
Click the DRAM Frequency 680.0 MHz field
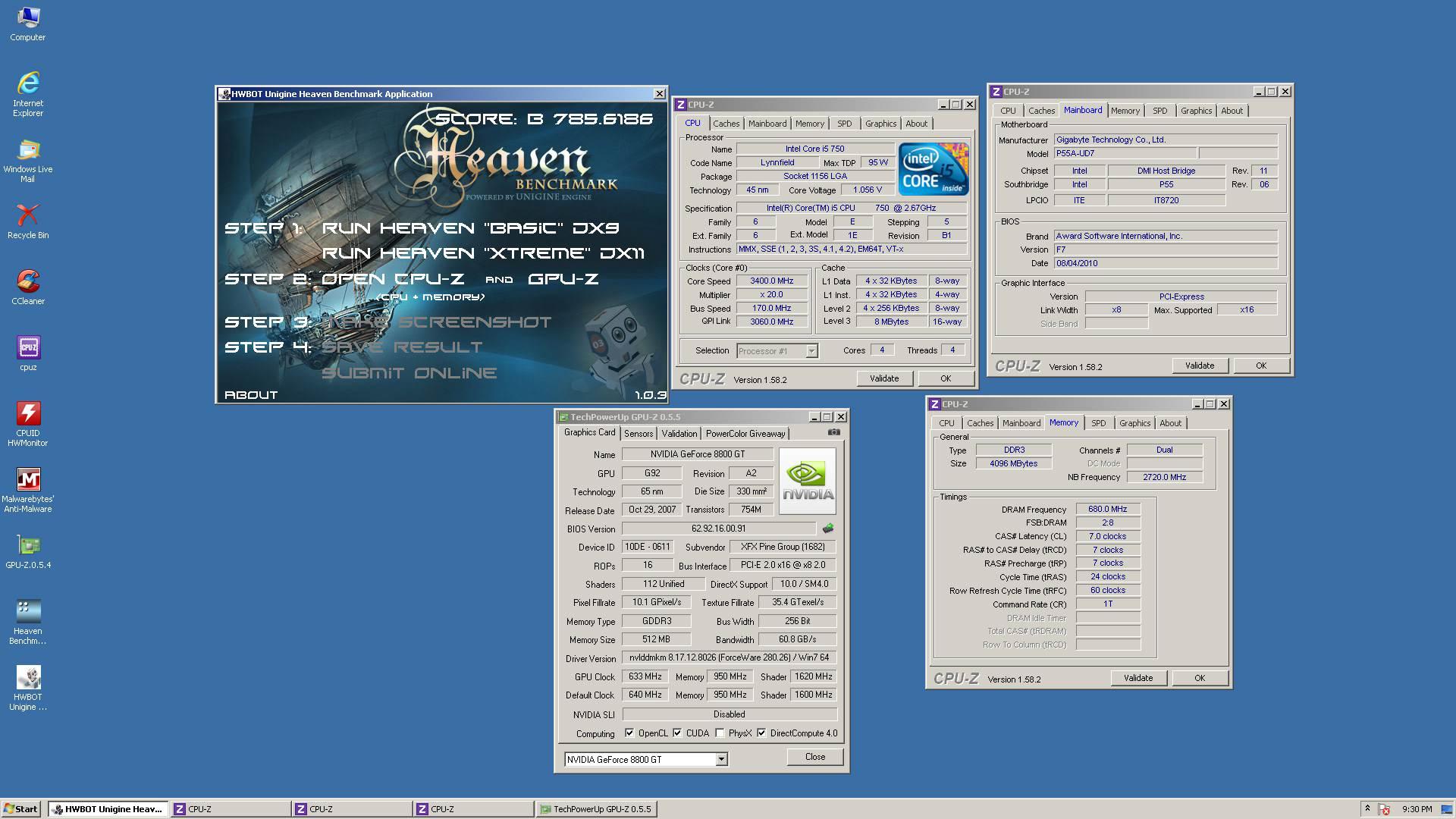(x=1108, y=510)
